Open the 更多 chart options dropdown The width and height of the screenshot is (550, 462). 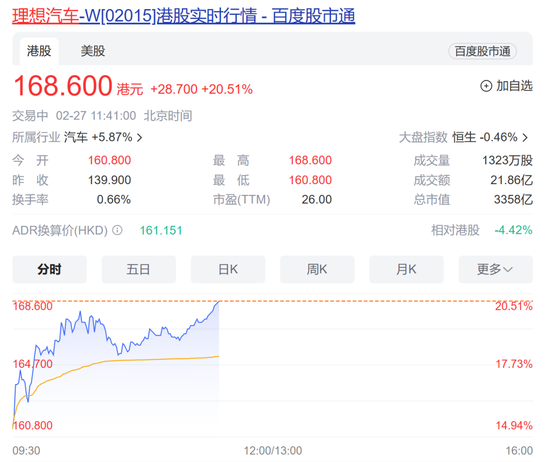496,269
